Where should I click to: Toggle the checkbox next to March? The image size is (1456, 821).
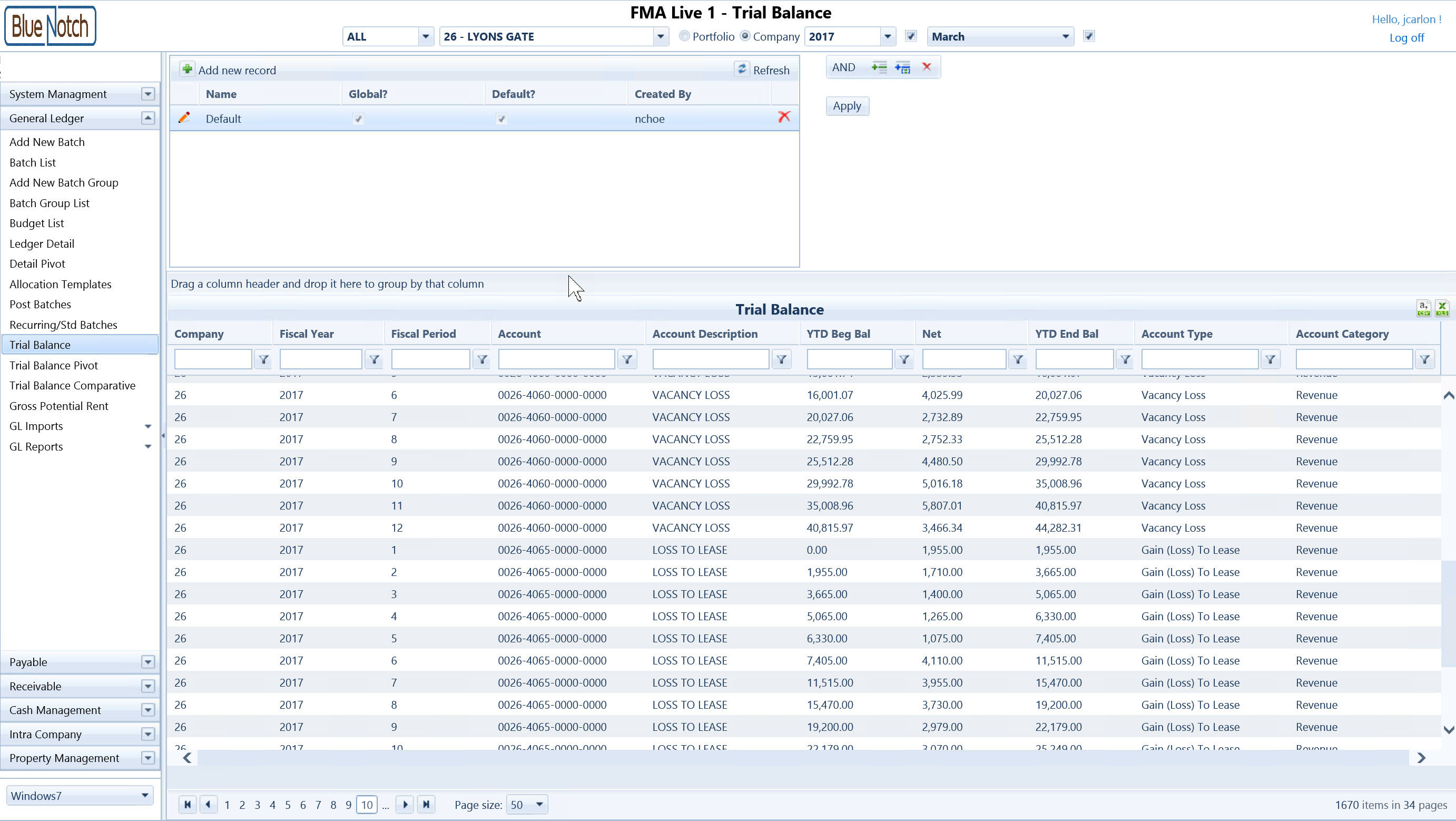(x=1089, y=36)
